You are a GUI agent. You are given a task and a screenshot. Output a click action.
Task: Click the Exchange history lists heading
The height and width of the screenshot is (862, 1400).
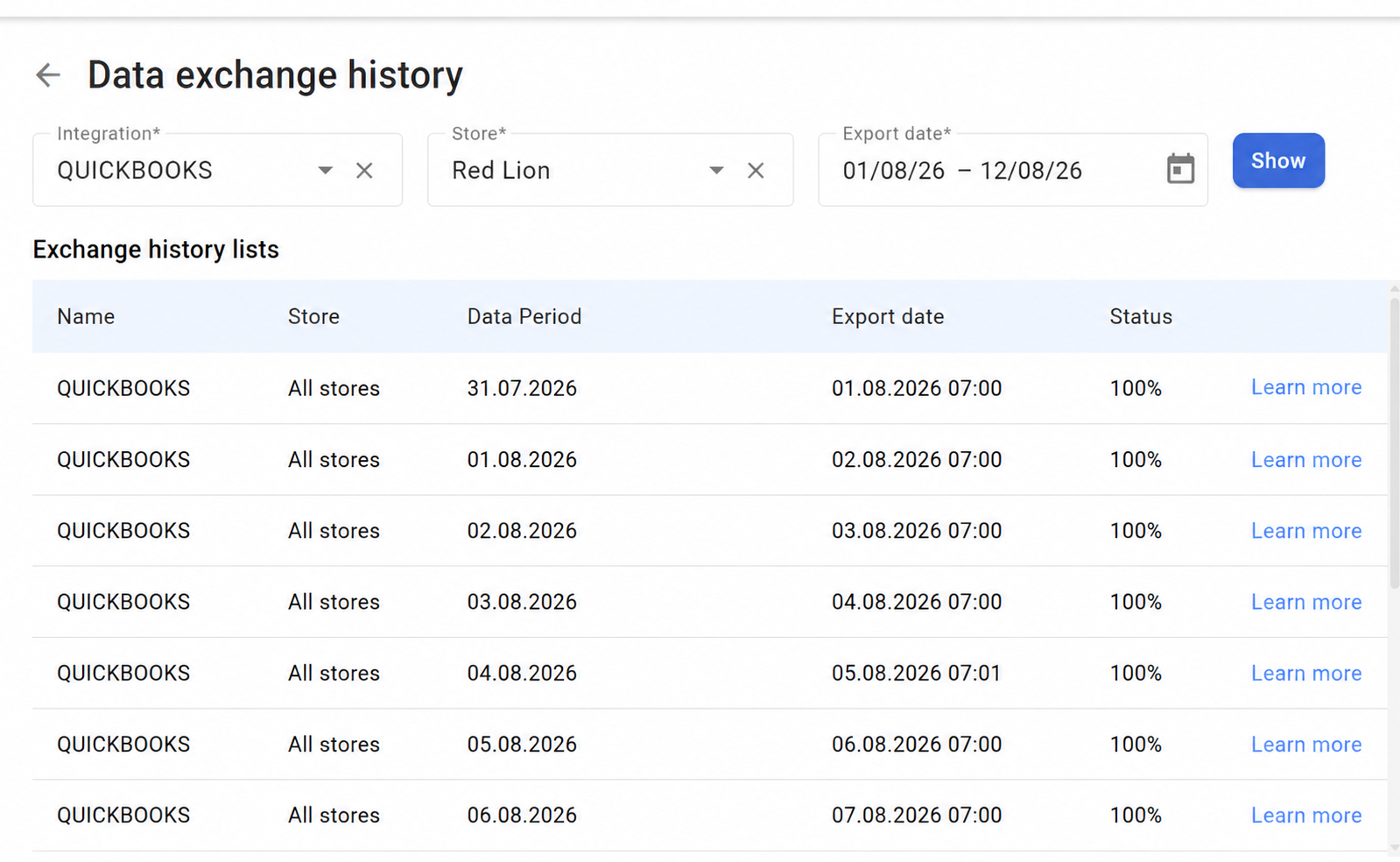(156, 250)
